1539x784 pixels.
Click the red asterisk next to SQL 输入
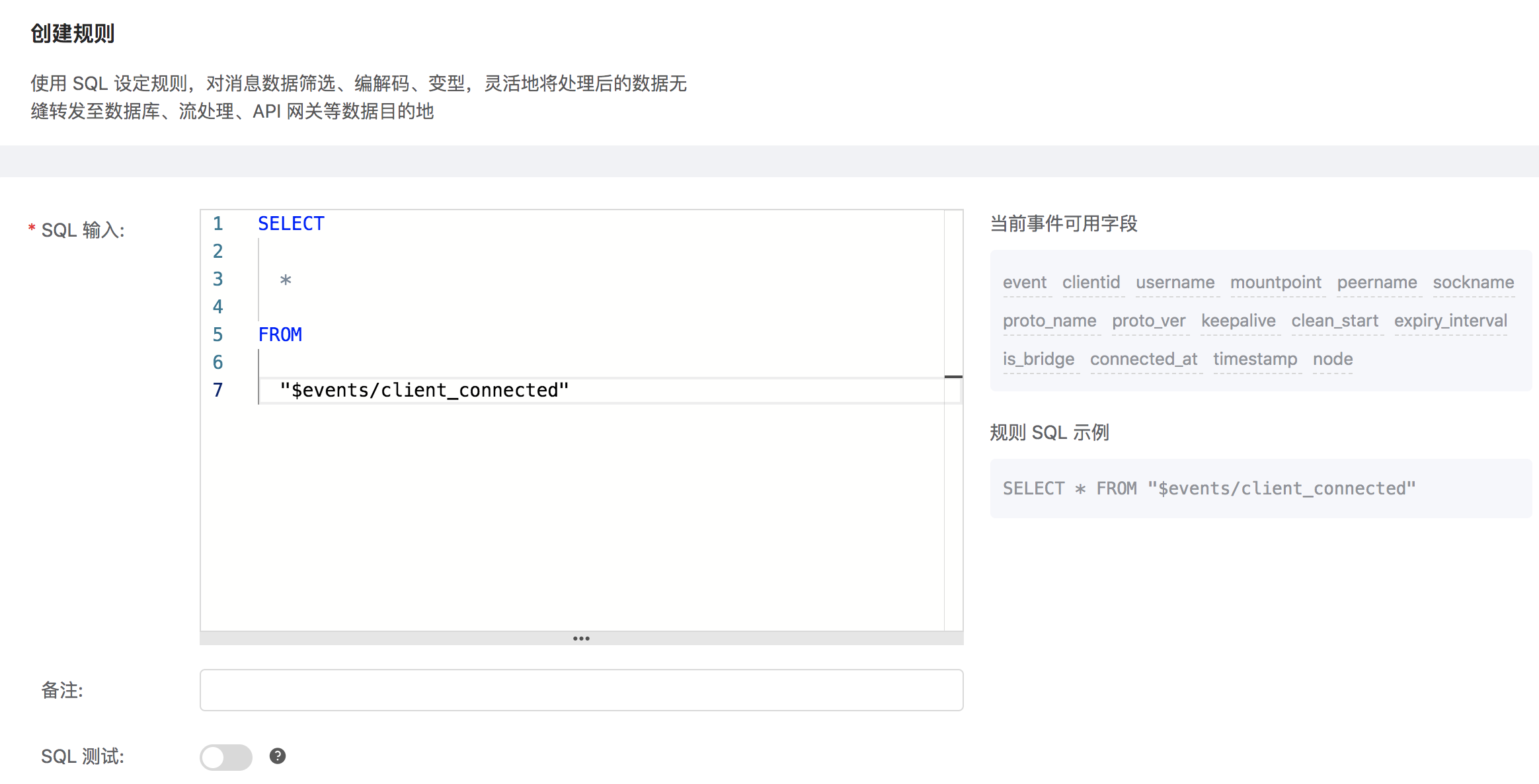pos(31,229)
